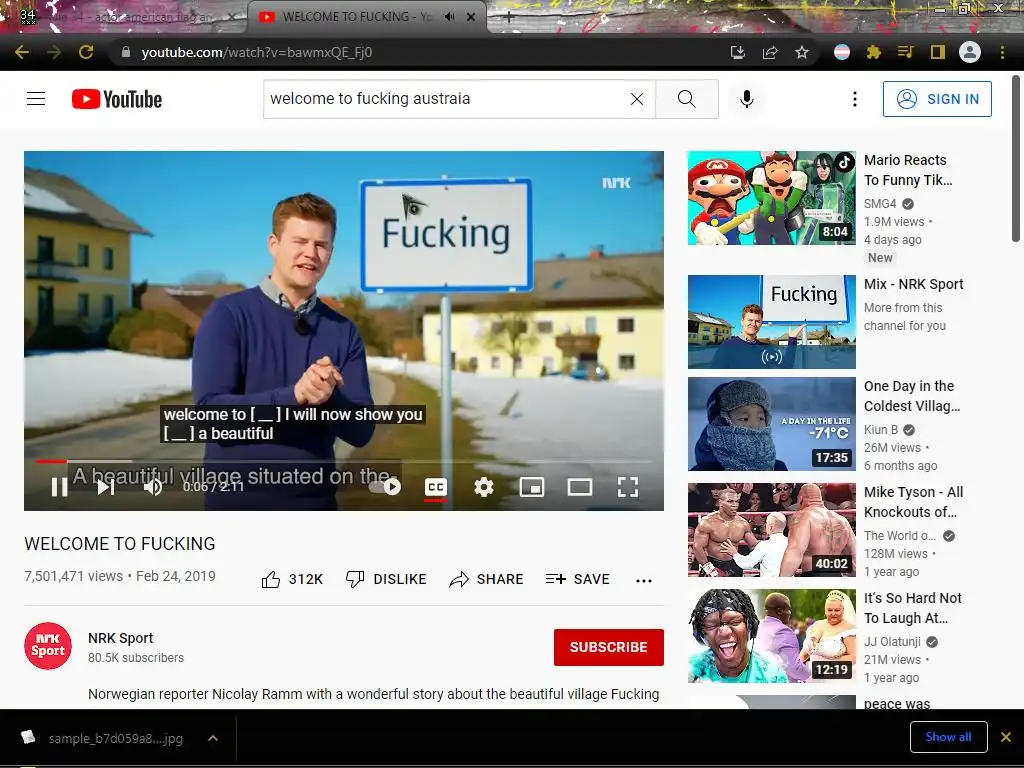Mute the tab via speaker icon
This screenshot has width=1024, height=768.
[449, 17]
